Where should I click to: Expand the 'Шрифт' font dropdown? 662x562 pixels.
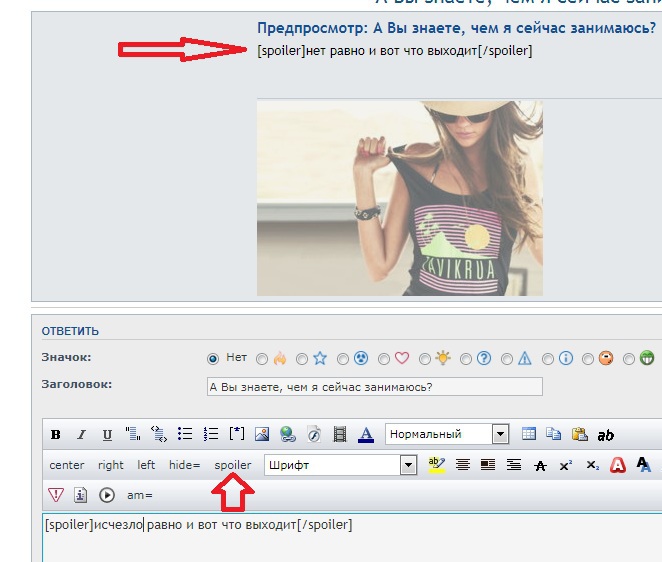pyautogui.click(x=340, y=465)
